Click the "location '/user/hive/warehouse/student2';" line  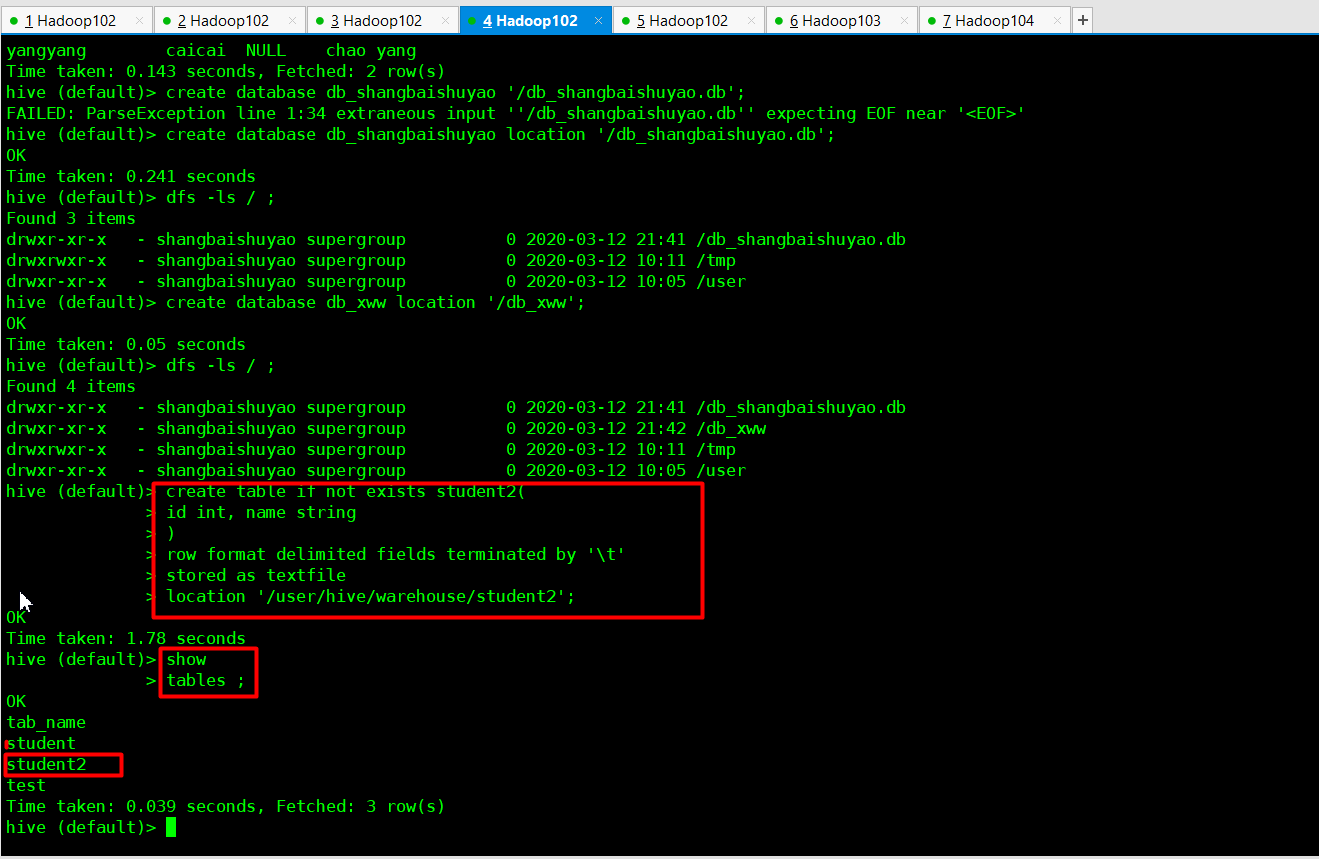pos(371,596)
